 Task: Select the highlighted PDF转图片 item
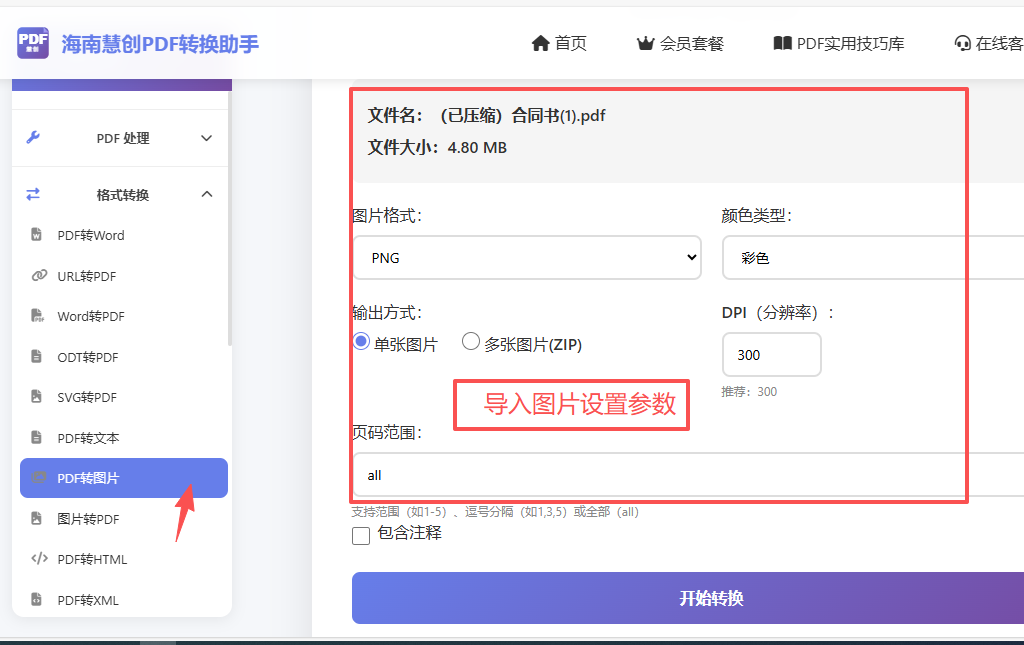[x=123, y=478]
